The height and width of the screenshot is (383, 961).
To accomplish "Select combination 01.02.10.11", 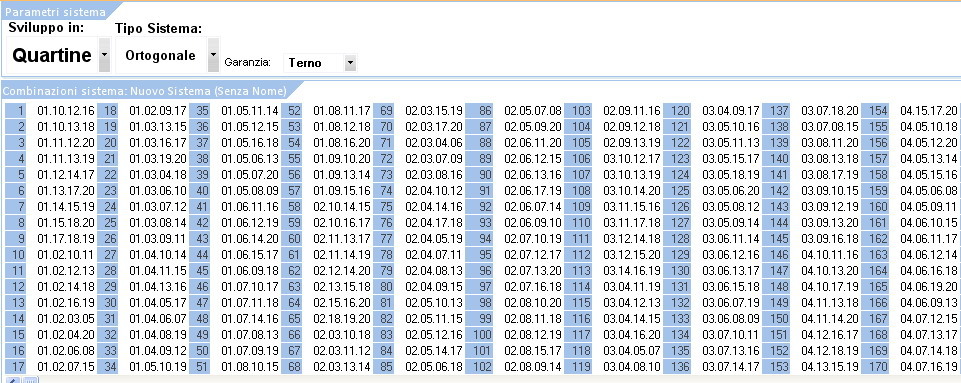I will tap(66, 254).
